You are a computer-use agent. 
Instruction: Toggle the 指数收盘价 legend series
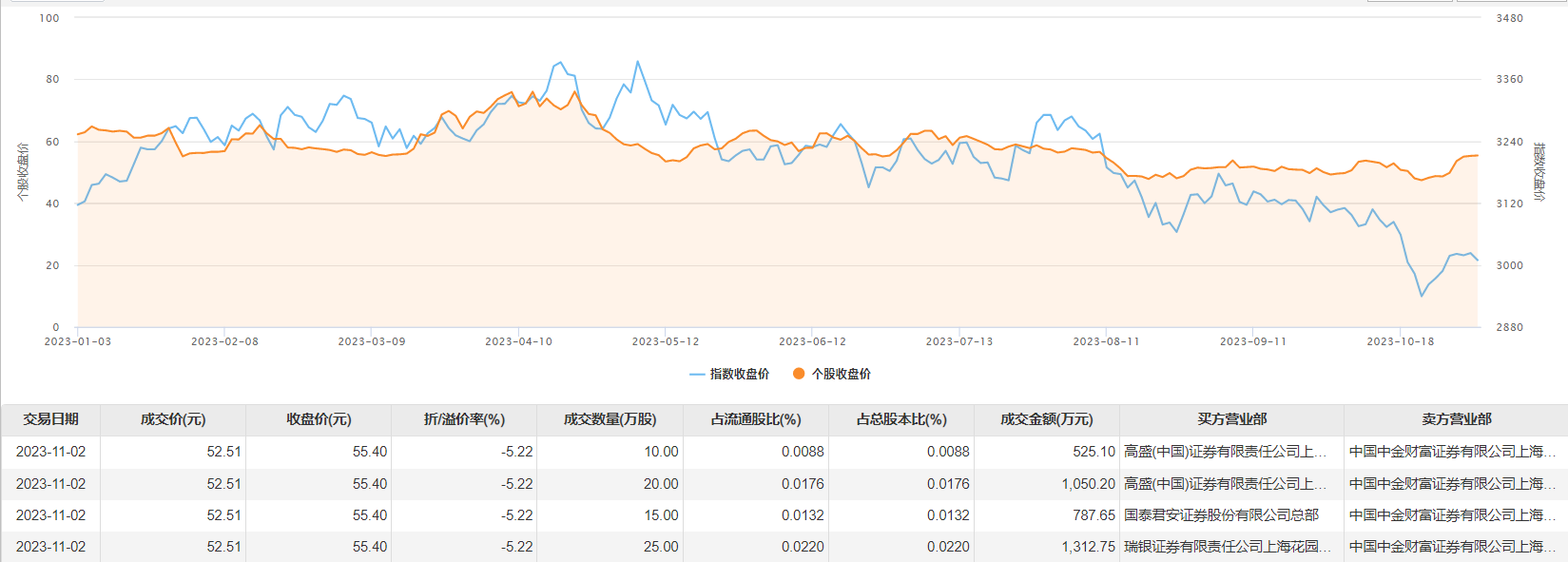click(x=739, y=374)
